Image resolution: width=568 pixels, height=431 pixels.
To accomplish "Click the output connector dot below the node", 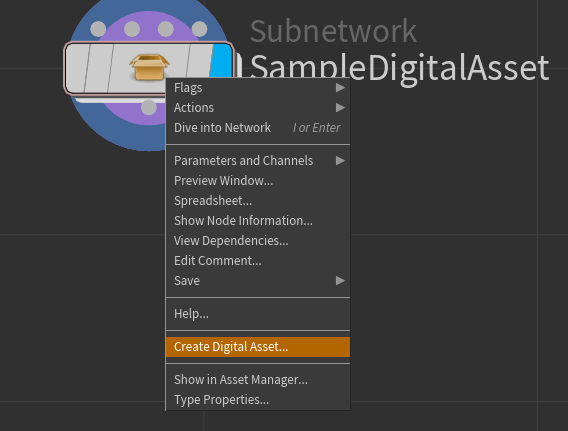I will pyautogui.click(x=149, y=107).
